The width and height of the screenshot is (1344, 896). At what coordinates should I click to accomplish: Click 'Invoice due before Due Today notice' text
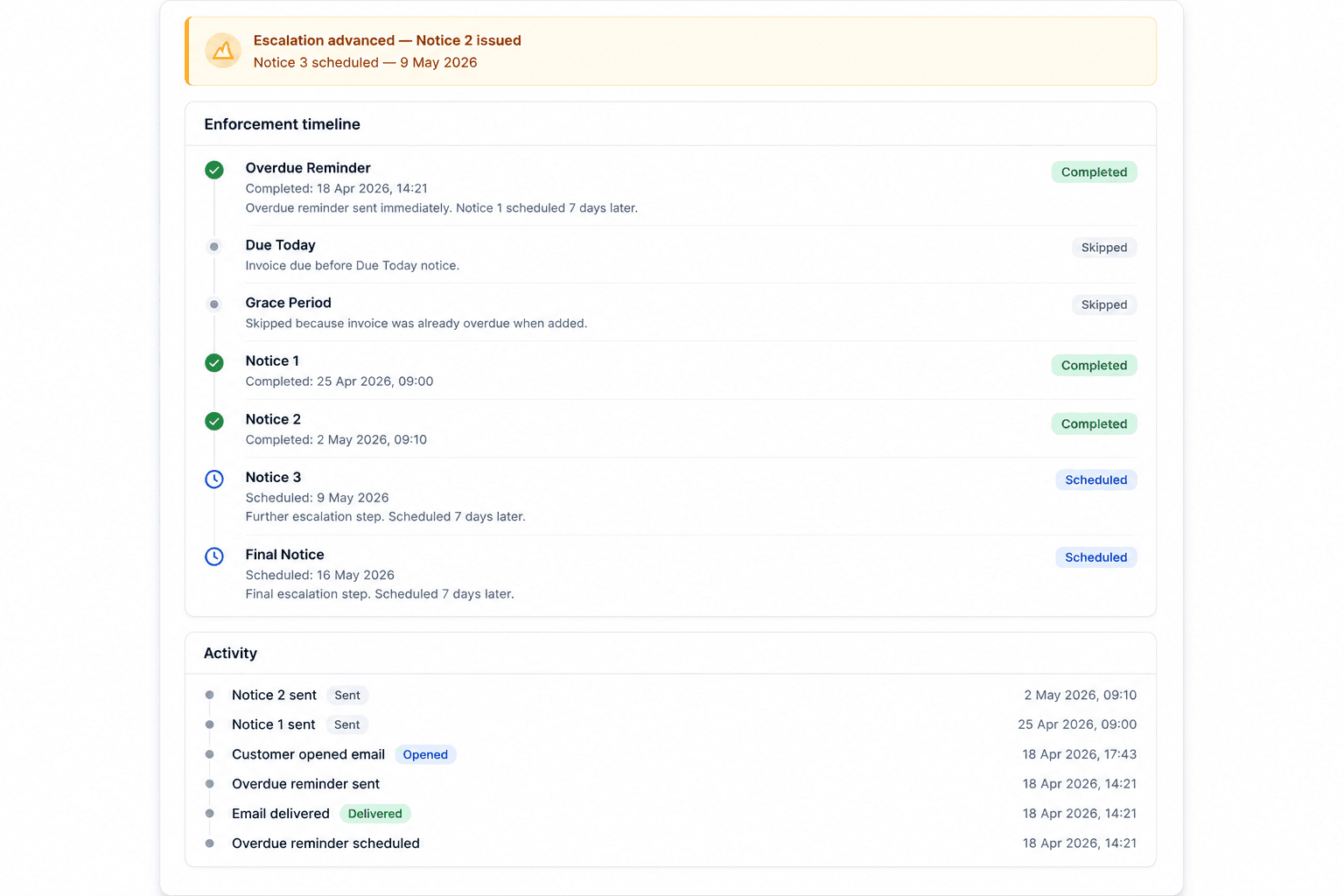coord(352,265)
